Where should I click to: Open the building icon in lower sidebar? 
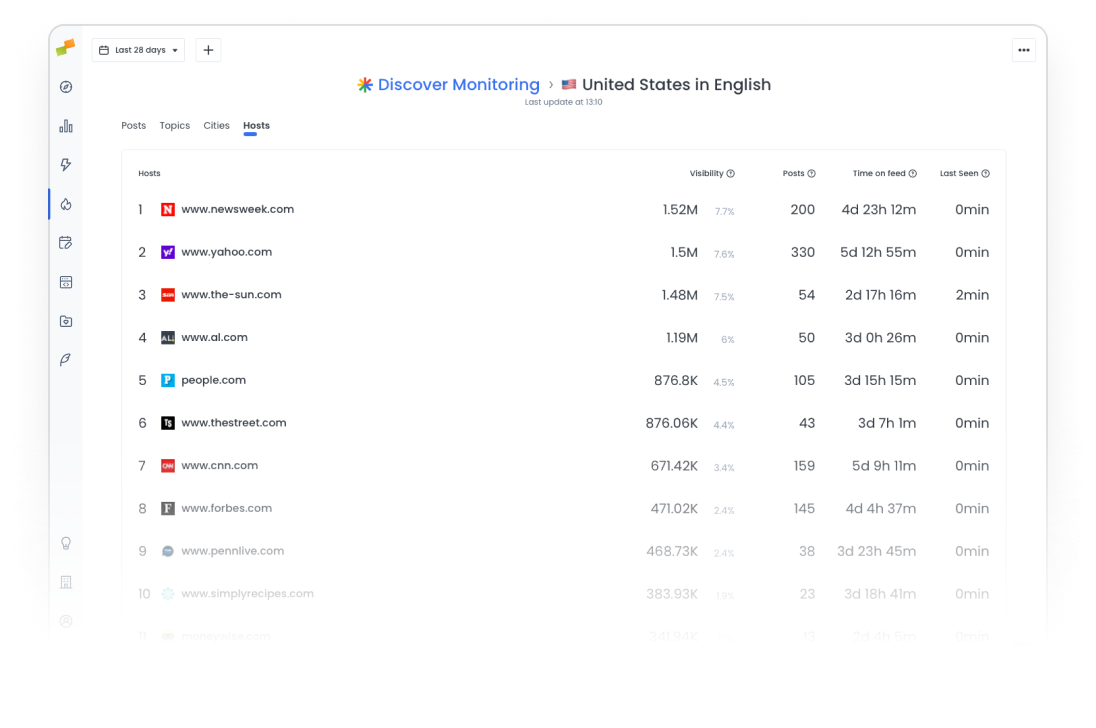click(65, 581)
